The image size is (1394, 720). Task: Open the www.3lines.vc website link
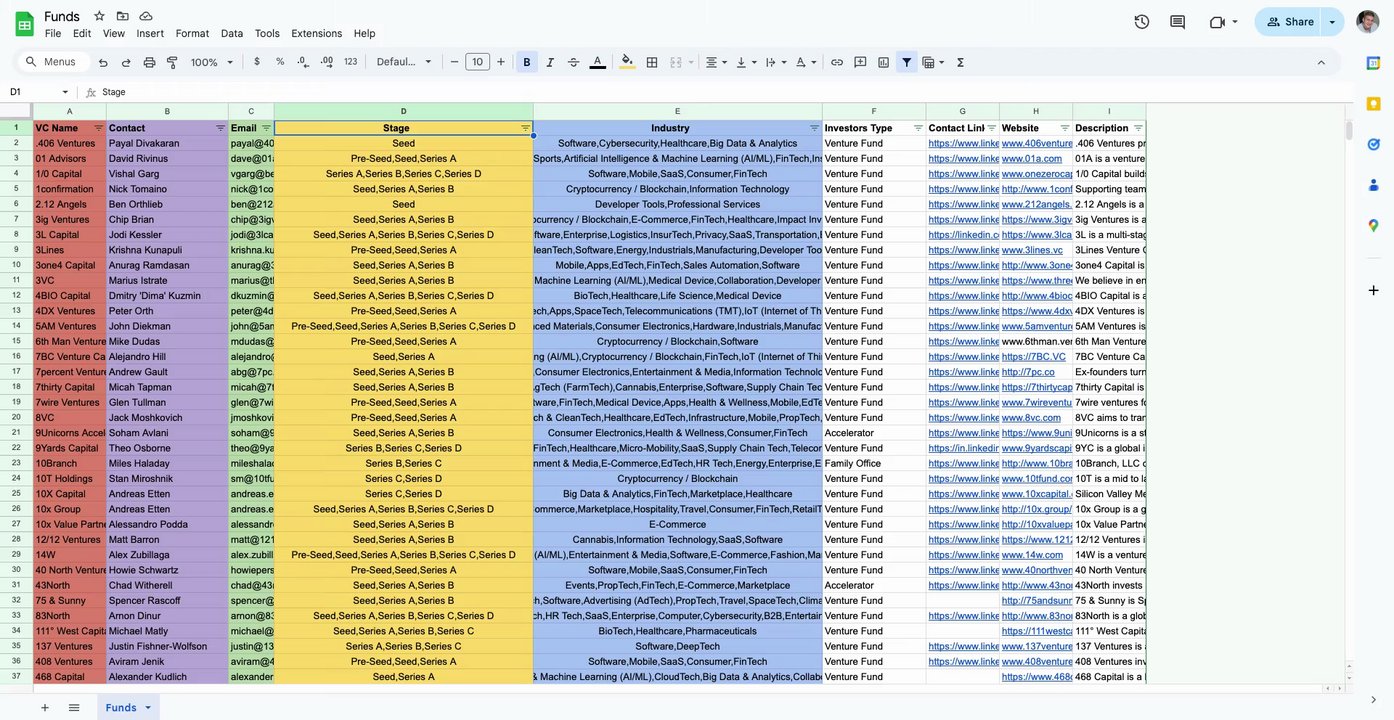(1032, 250)
